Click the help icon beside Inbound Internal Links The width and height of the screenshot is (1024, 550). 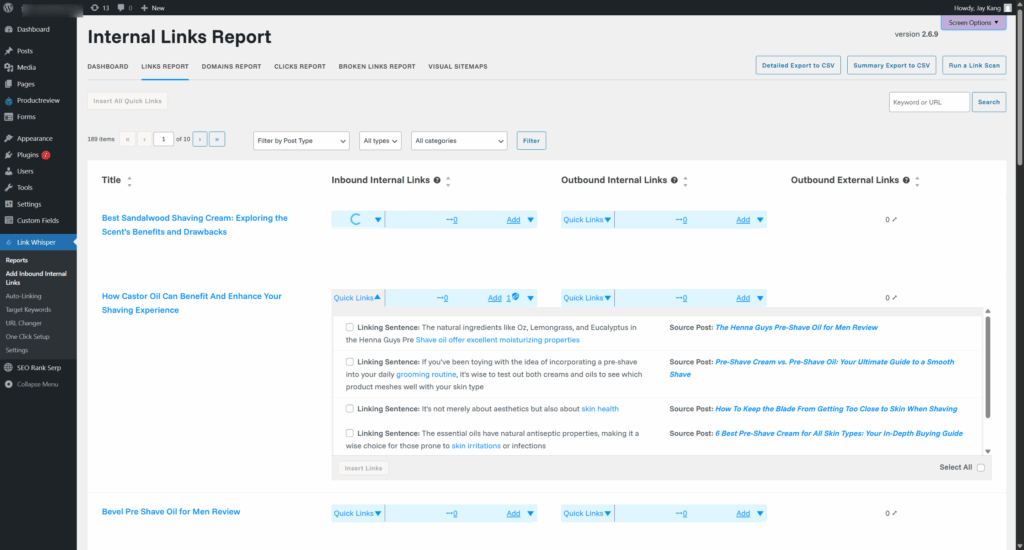pos(437,181)
